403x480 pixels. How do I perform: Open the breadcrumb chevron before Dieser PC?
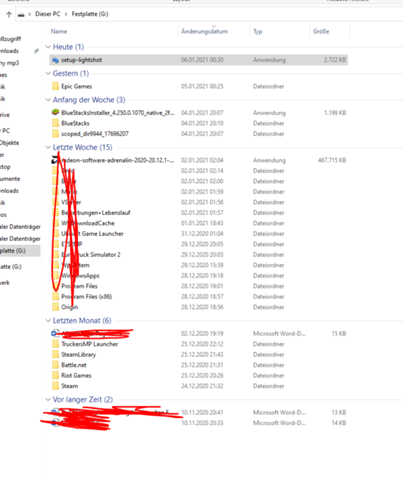[30, 14]
